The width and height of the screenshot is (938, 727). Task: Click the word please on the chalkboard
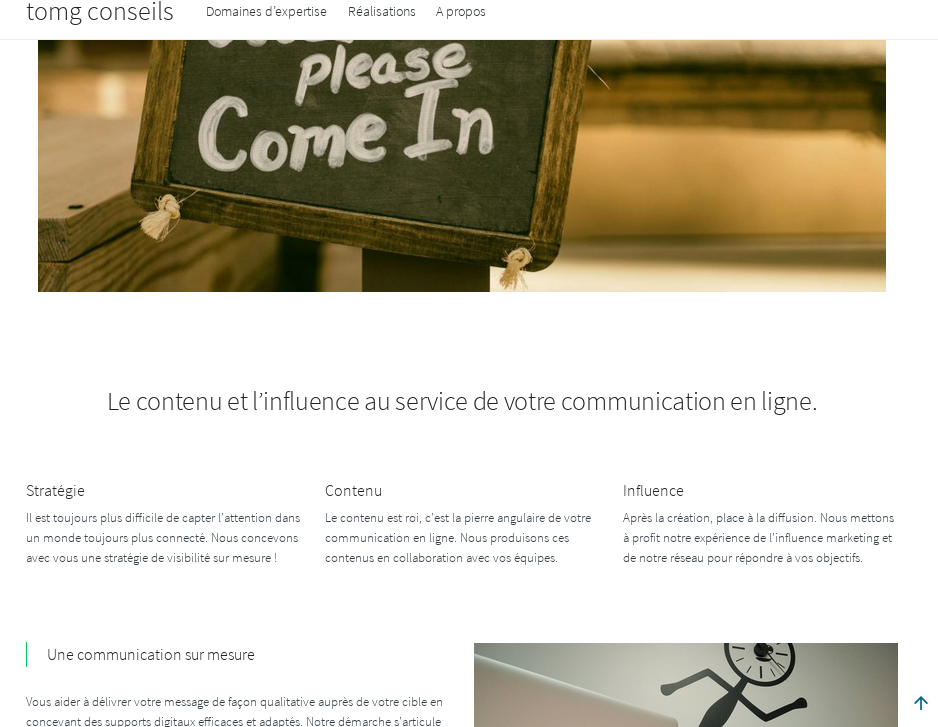coord(381,70)
